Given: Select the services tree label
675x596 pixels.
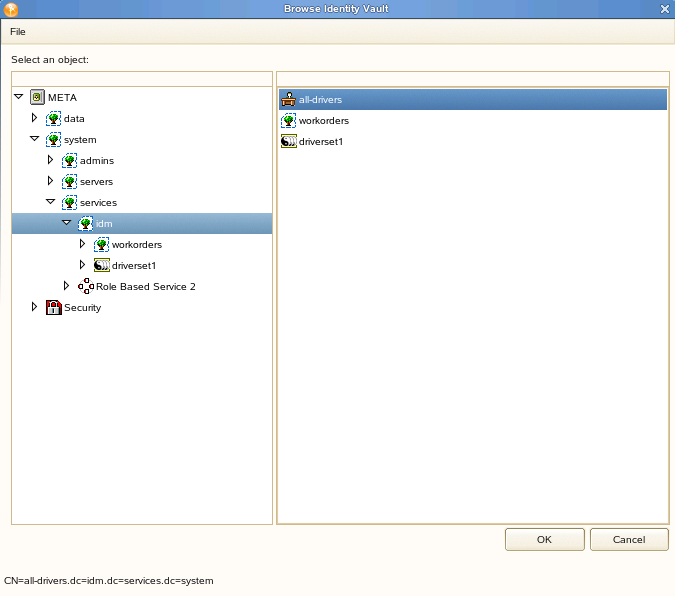Looking at the screenshot, I should click(x=98, y=203).
